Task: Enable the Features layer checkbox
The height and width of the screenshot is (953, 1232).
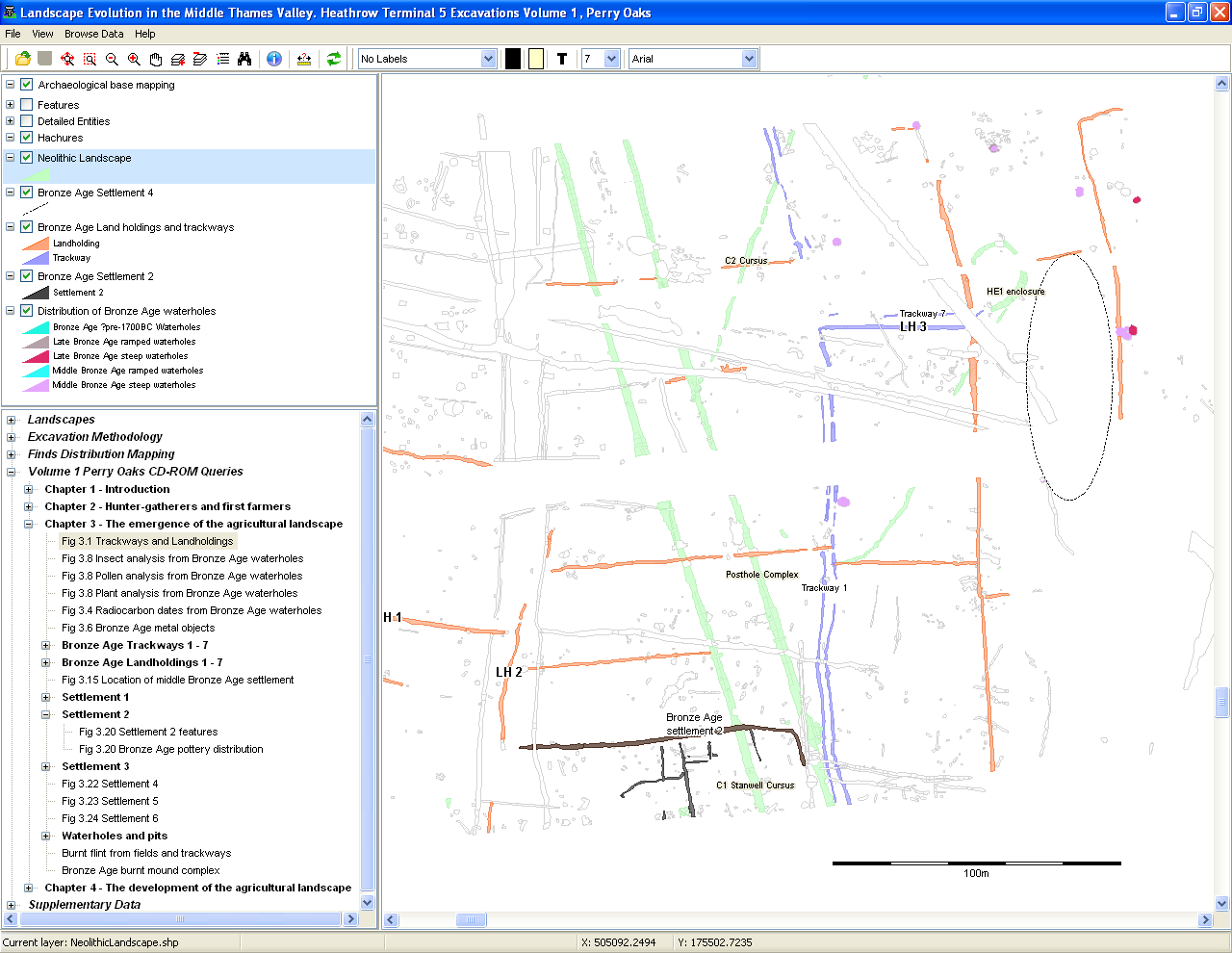Action: [27, 105]
